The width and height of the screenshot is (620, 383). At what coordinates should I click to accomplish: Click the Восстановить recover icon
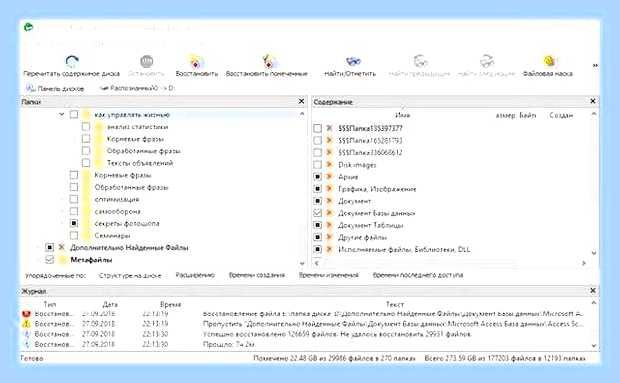(x=197, y=61)
